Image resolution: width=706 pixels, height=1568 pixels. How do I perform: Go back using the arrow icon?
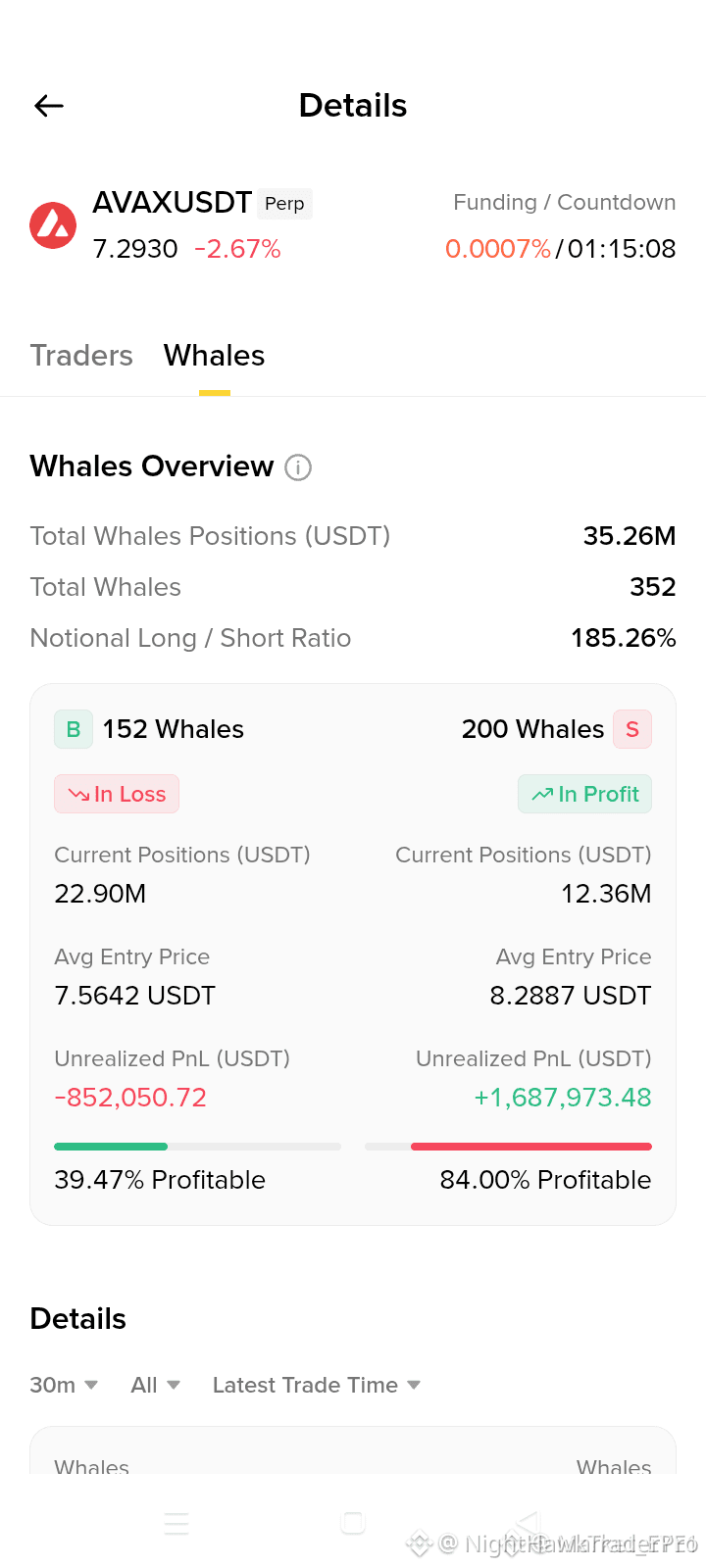49,106
